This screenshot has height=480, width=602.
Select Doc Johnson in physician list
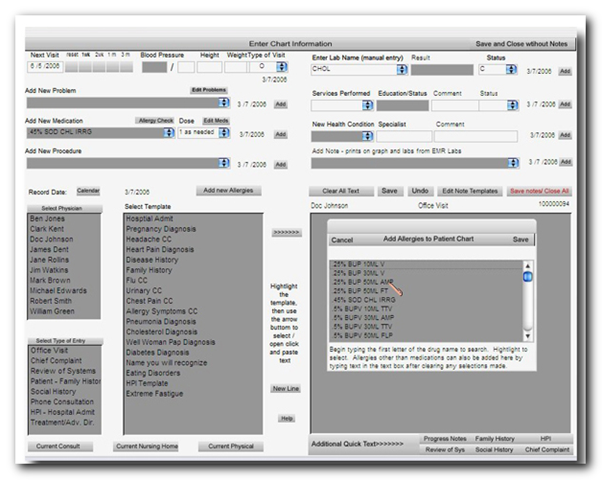[51, 239]
